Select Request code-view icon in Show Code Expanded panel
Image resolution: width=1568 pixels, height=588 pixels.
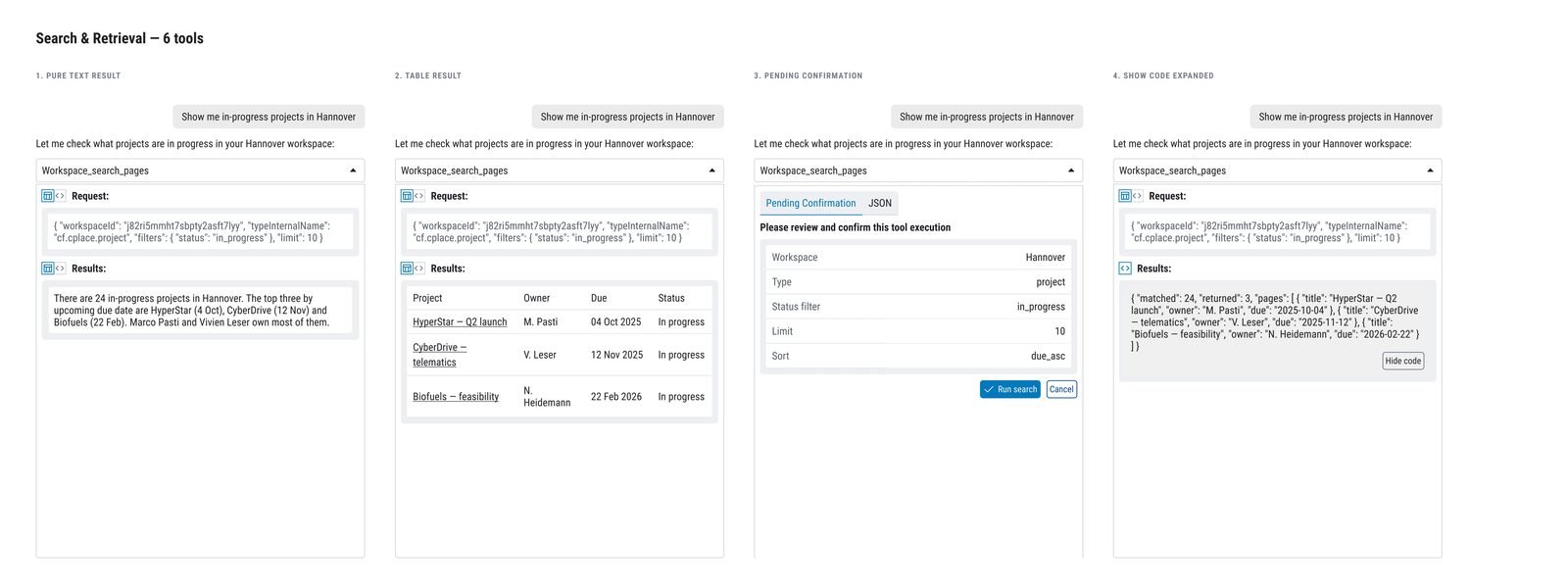(1138, 196)
